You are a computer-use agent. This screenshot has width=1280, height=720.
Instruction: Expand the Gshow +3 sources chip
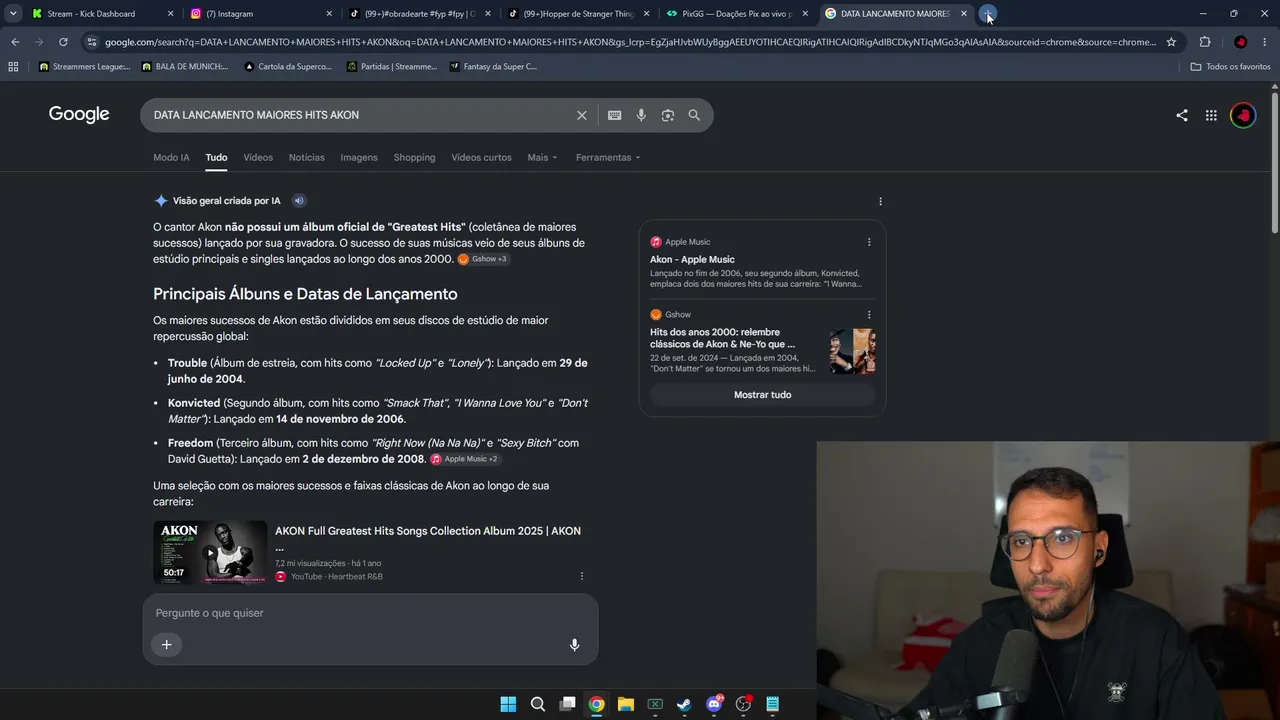[x=483, y=259]
